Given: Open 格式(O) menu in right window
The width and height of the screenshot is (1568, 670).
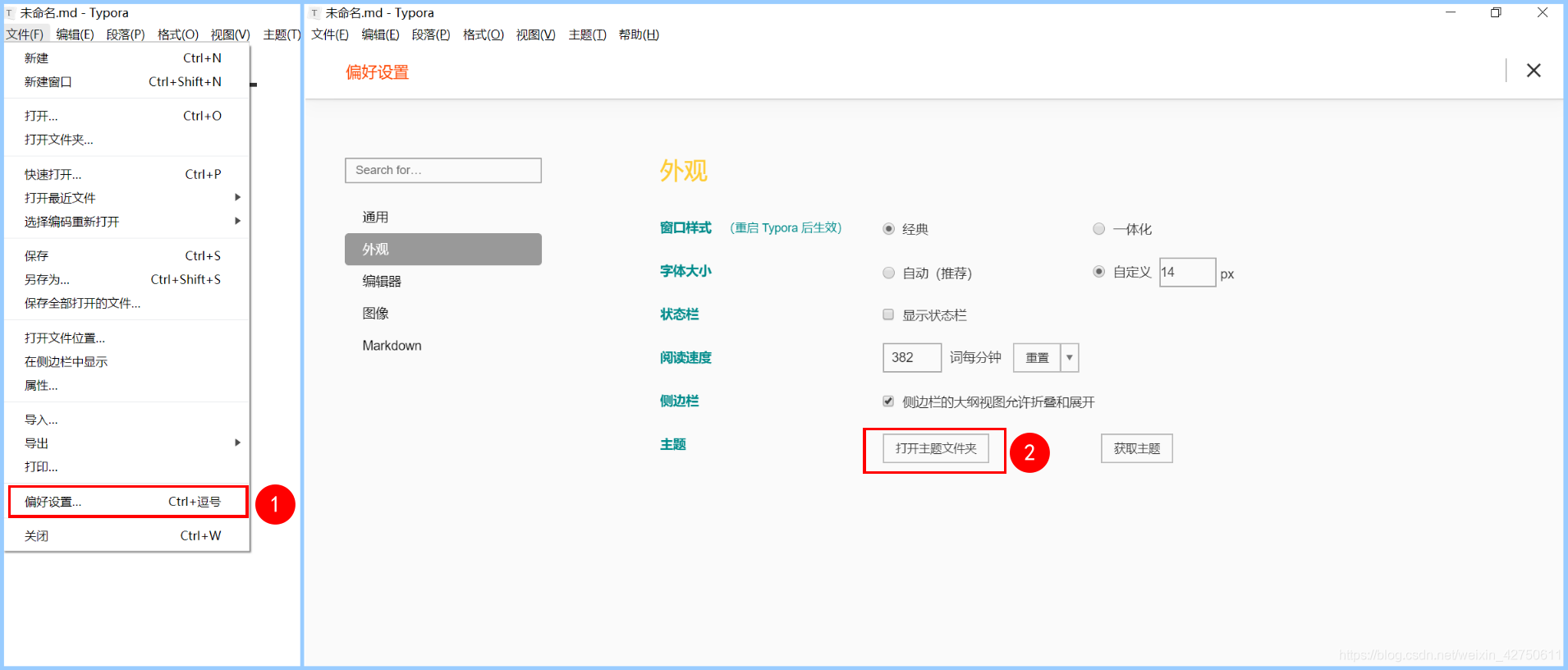Looking at the screenshot, I should [484, 34].
